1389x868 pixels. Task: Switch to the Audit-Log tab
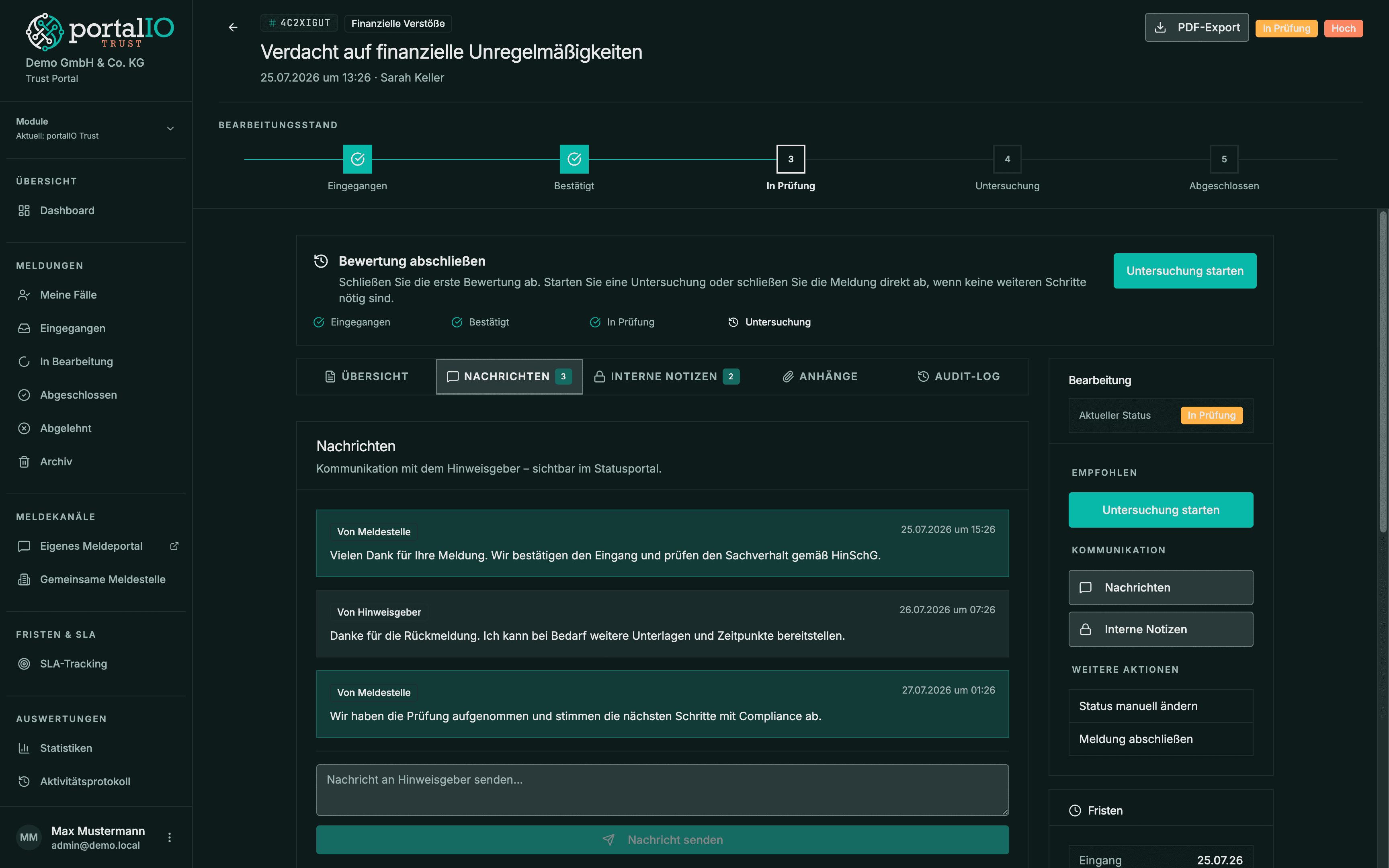(959, 377)
